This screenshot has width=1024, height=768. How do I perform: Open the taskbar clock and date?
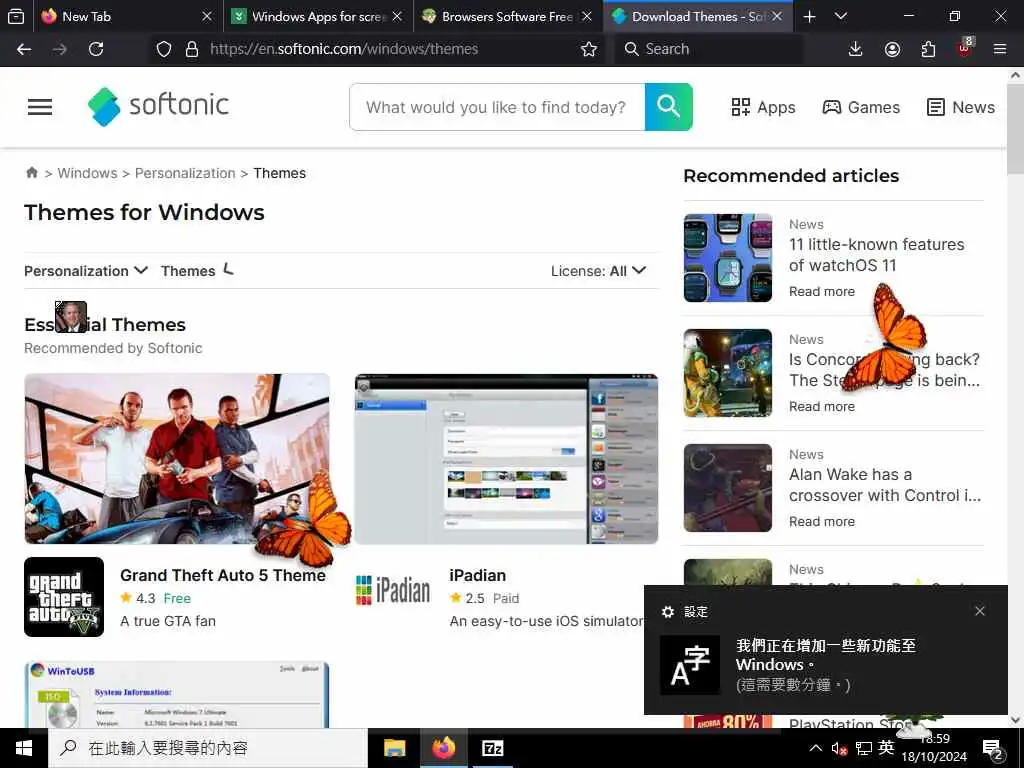pos(935,748)
